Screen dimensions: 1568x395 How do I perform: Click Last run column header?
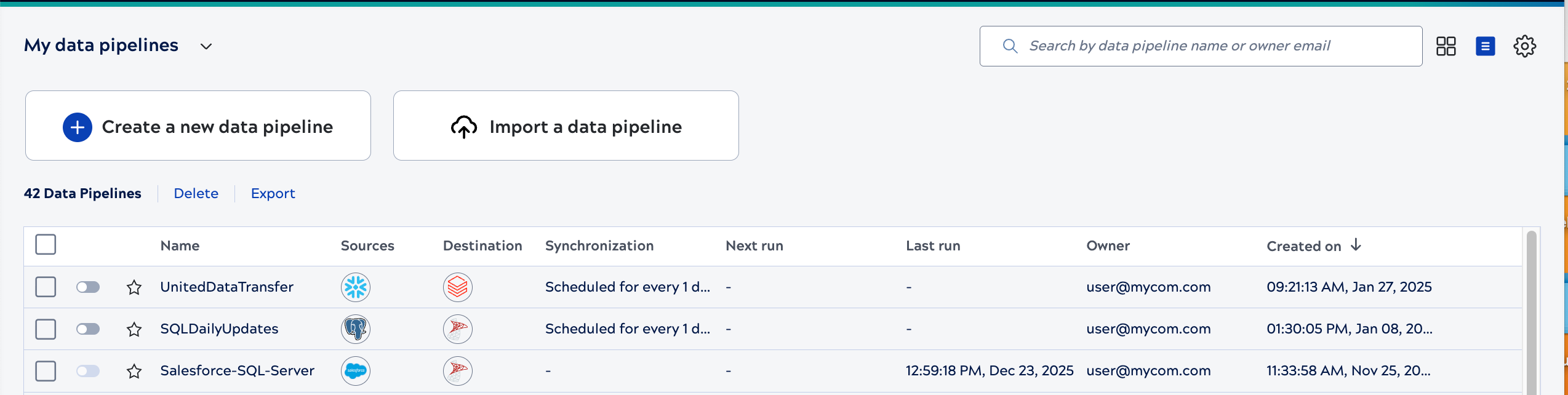[933, 245]
